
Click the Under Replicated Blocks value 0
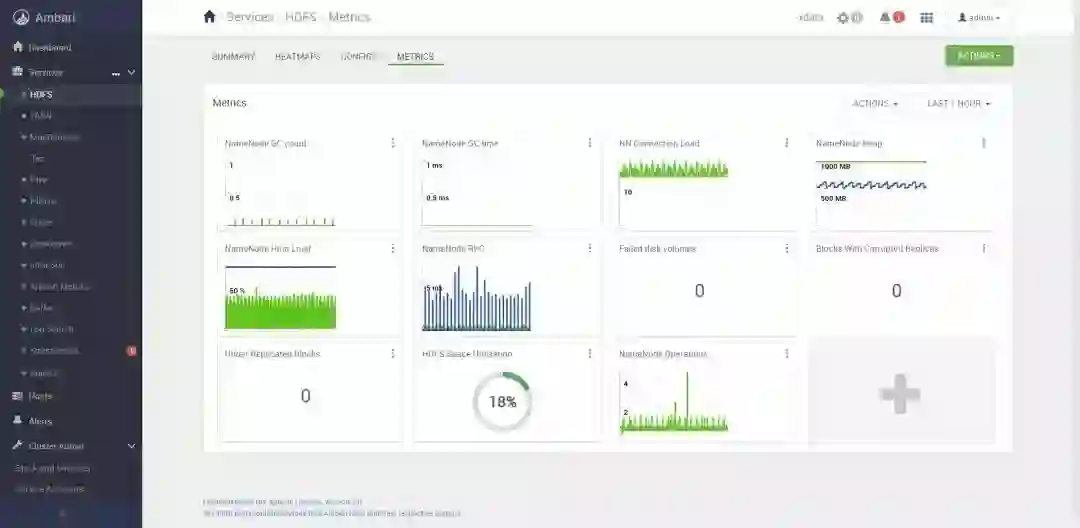point(305,396)
